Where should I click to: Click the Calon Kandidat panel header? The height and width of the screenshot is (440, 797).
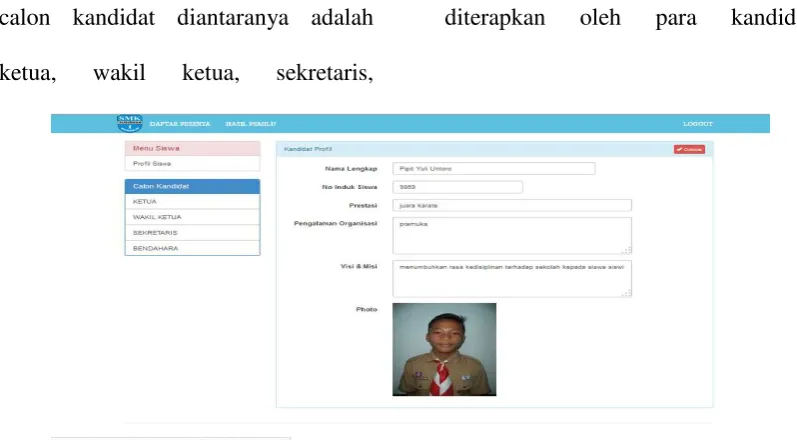[193, 186]
